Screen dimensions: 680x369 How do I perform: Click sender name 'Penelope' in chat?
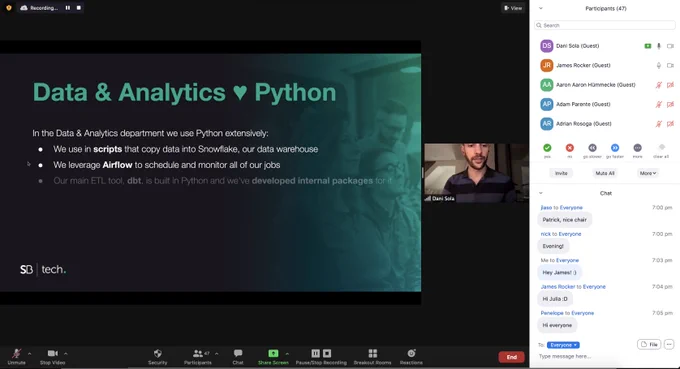[x=552, y=313]
